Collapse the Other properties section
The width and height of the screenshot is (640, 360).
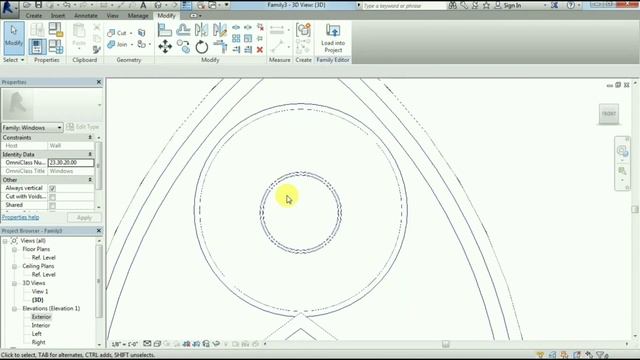(x=90, y=180)
